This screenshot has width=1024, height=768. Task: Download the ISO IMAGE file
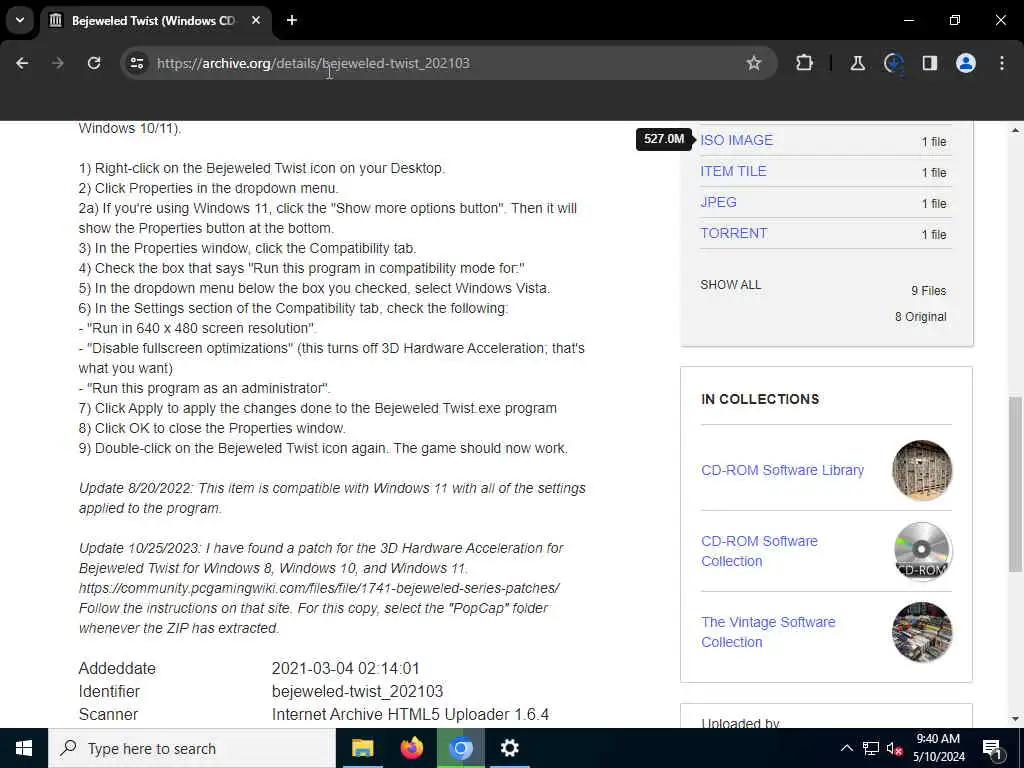736,140
